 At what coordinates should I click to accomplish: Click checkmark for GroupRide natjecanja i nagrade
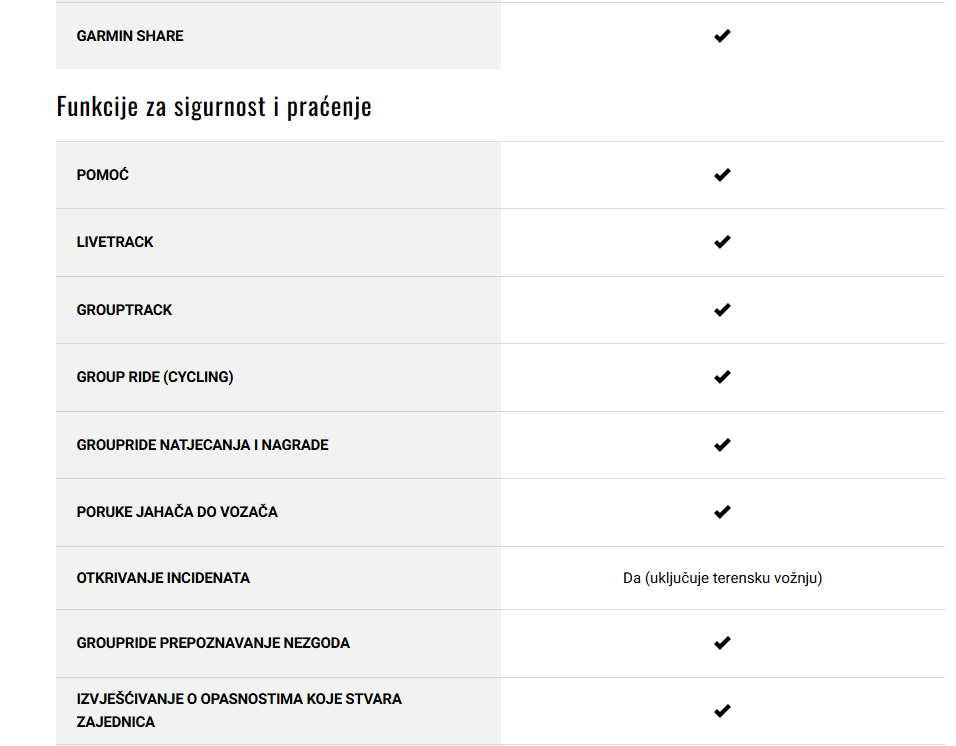722,445
